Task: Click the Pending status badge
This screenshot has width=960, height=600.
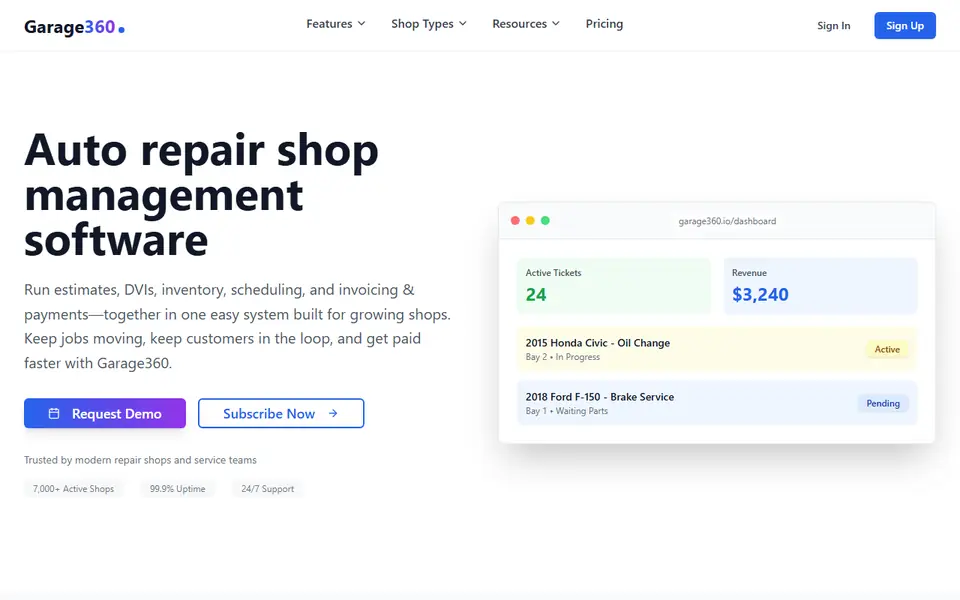Action: 883,403
